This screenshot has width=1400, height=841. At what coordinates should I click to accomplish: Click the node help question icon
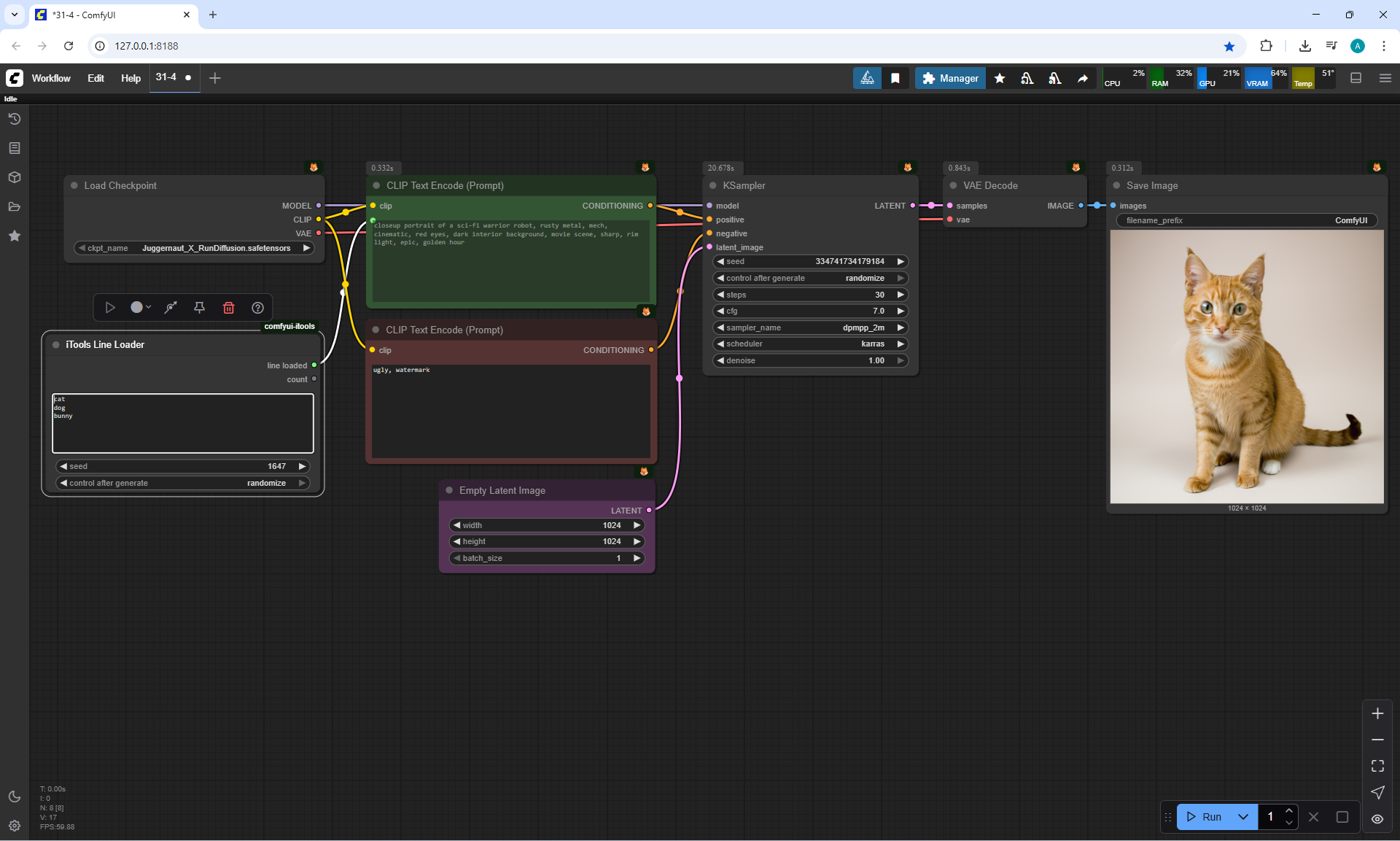point(257,308)
